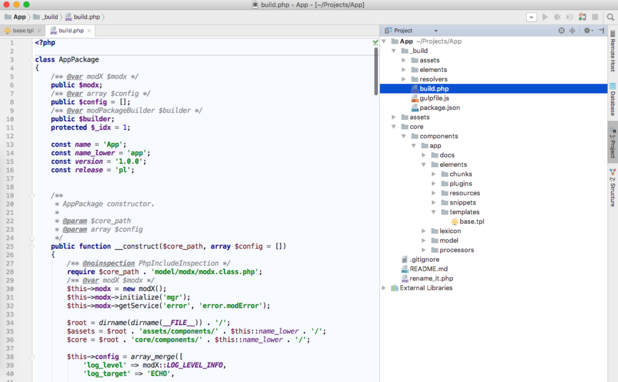Open the Project view type dropdown
Viewport: 618px width, 382px height.
(x=436, y=31)
